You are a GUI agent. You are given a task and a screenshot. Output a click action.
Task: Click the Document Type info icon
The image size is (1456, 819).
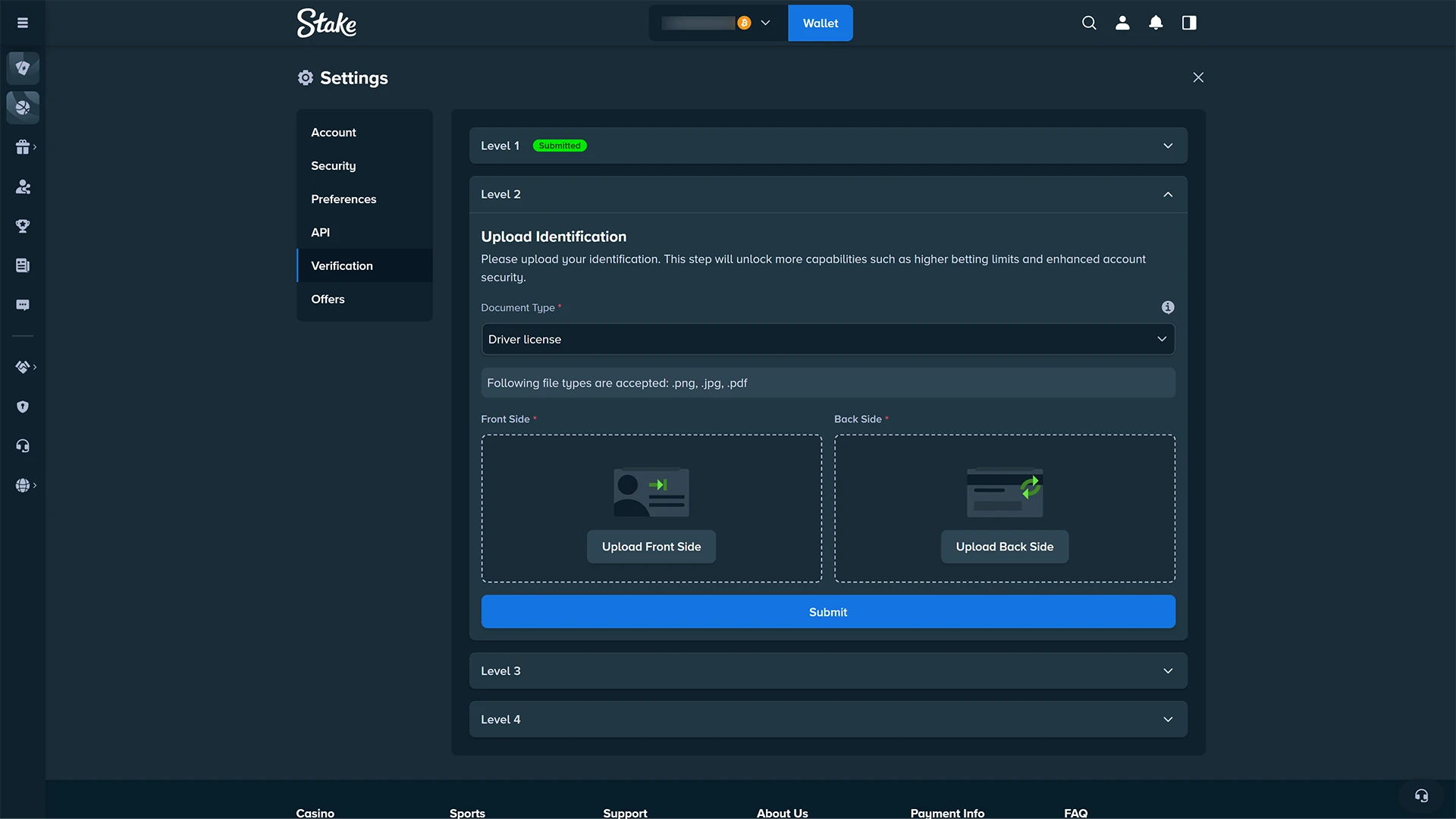pyautogui.click(x=1168, y=307)
